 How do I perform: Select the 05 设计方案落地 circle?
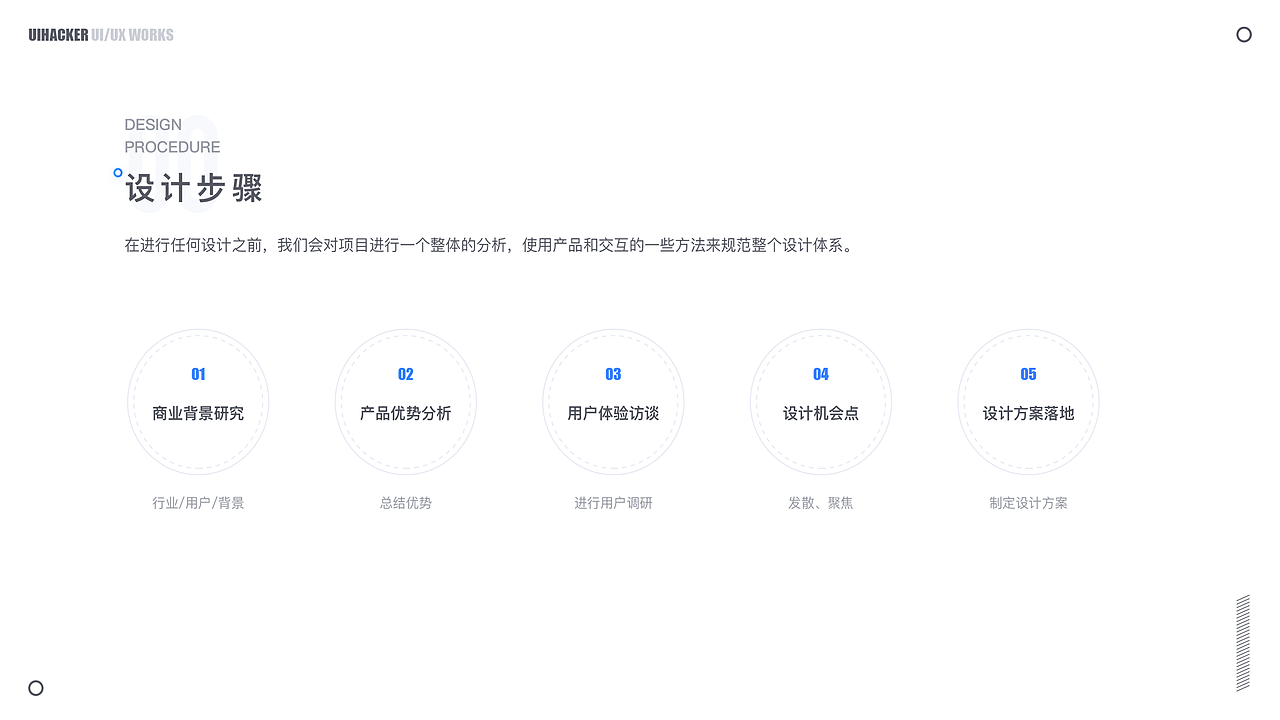pyautogui.click(x=1028, y=402)
